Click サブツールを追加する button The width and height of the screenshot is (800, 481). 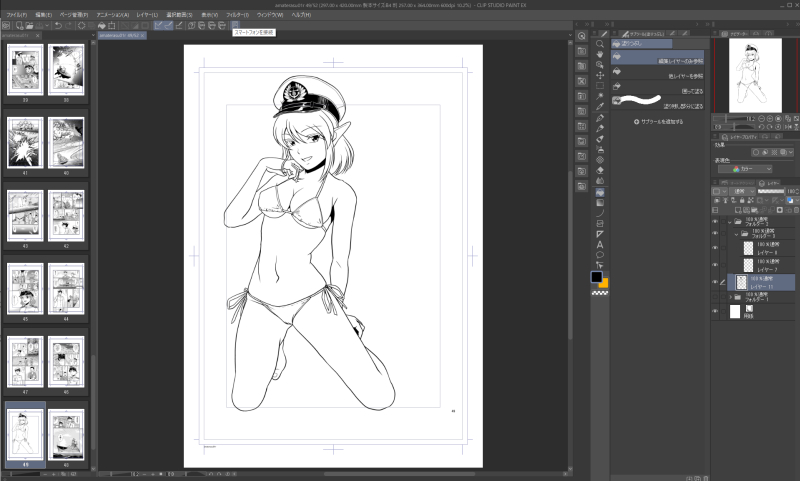[x=658, y=122]
